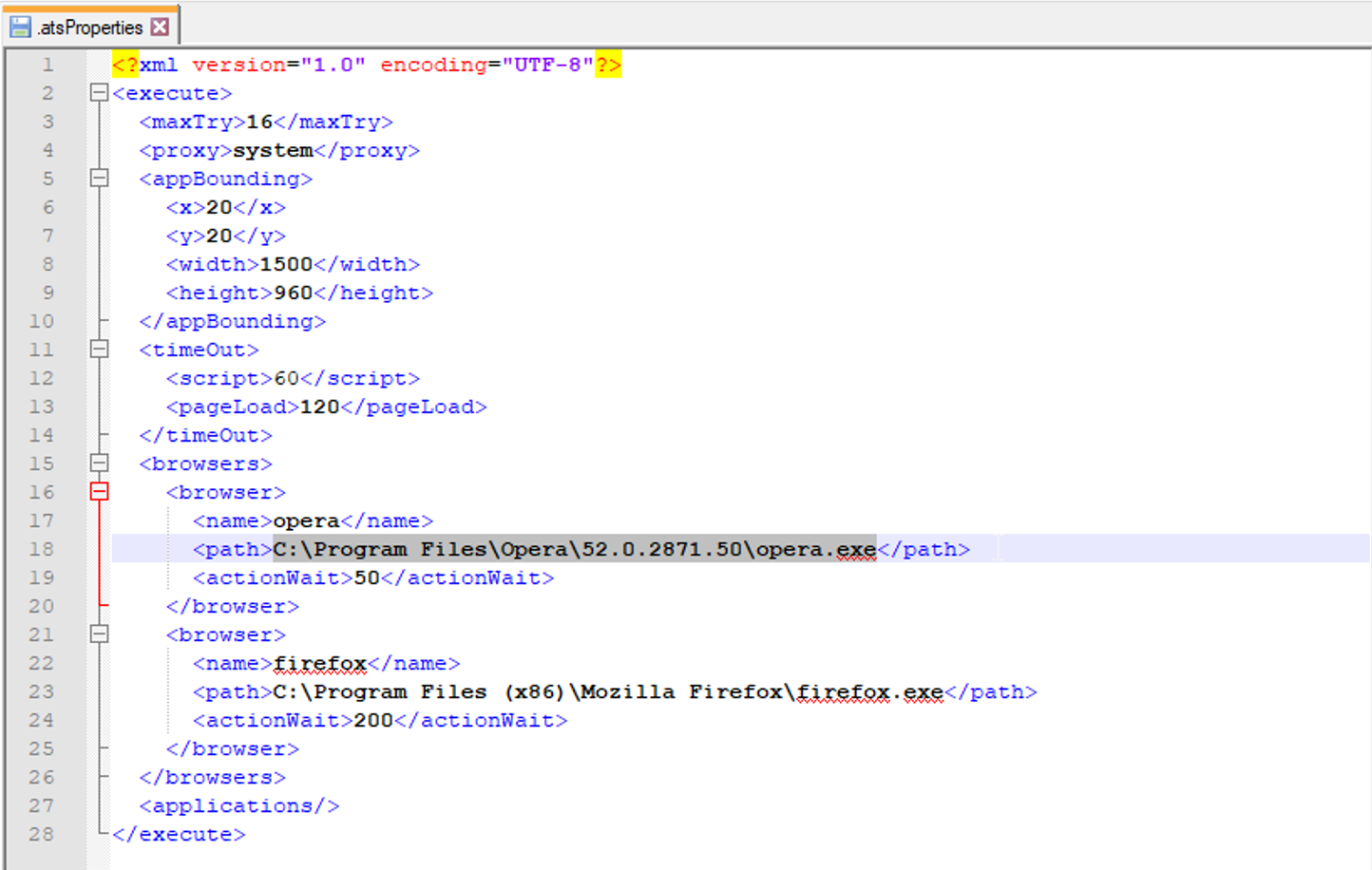The width and height of the screenshot is (1372, 870).
Task: Collapse the firefox browser fold marker
Action: click(x=99, y=634)
